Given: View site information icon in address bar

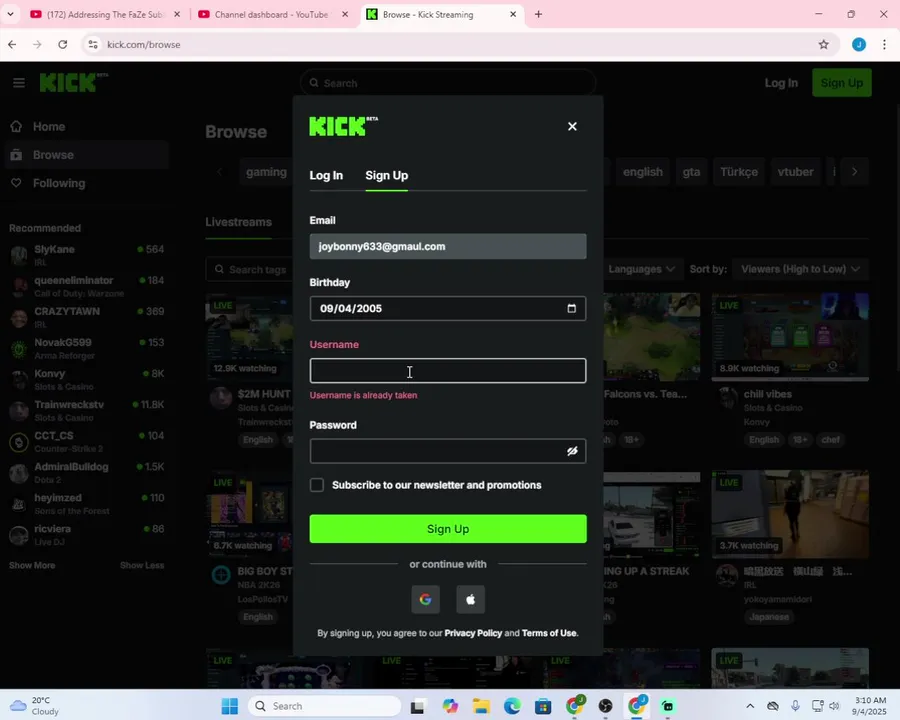Looking at the screenshot, I should point(92,45).
